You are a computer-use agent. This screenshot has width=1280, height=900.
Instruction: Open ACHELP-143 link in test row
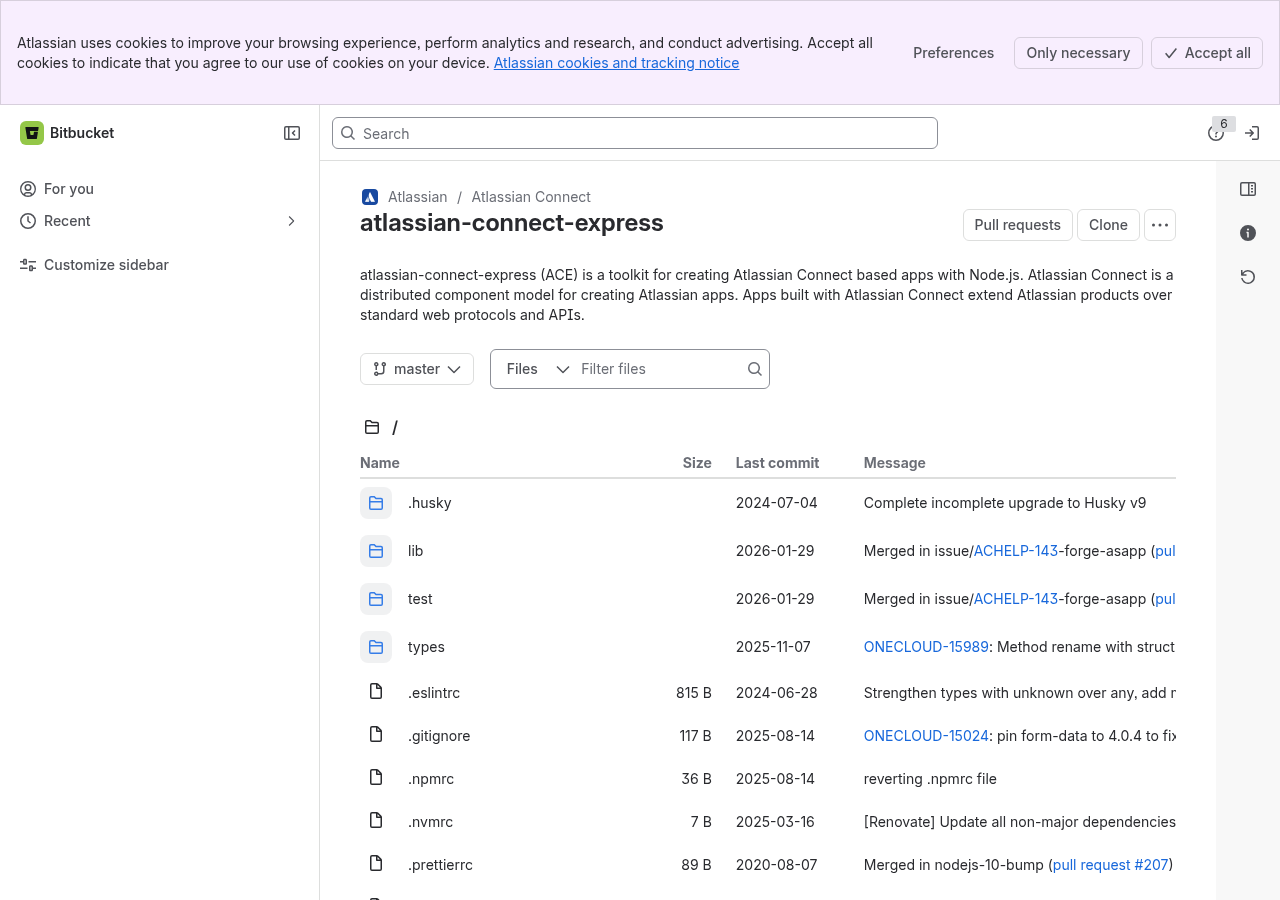coord(1016,599)
